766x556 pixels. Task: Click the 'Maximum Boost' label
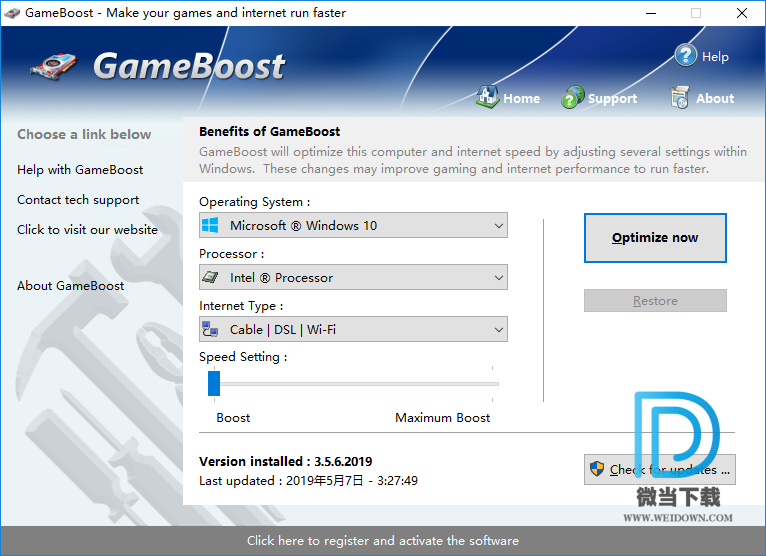point(443,418)
